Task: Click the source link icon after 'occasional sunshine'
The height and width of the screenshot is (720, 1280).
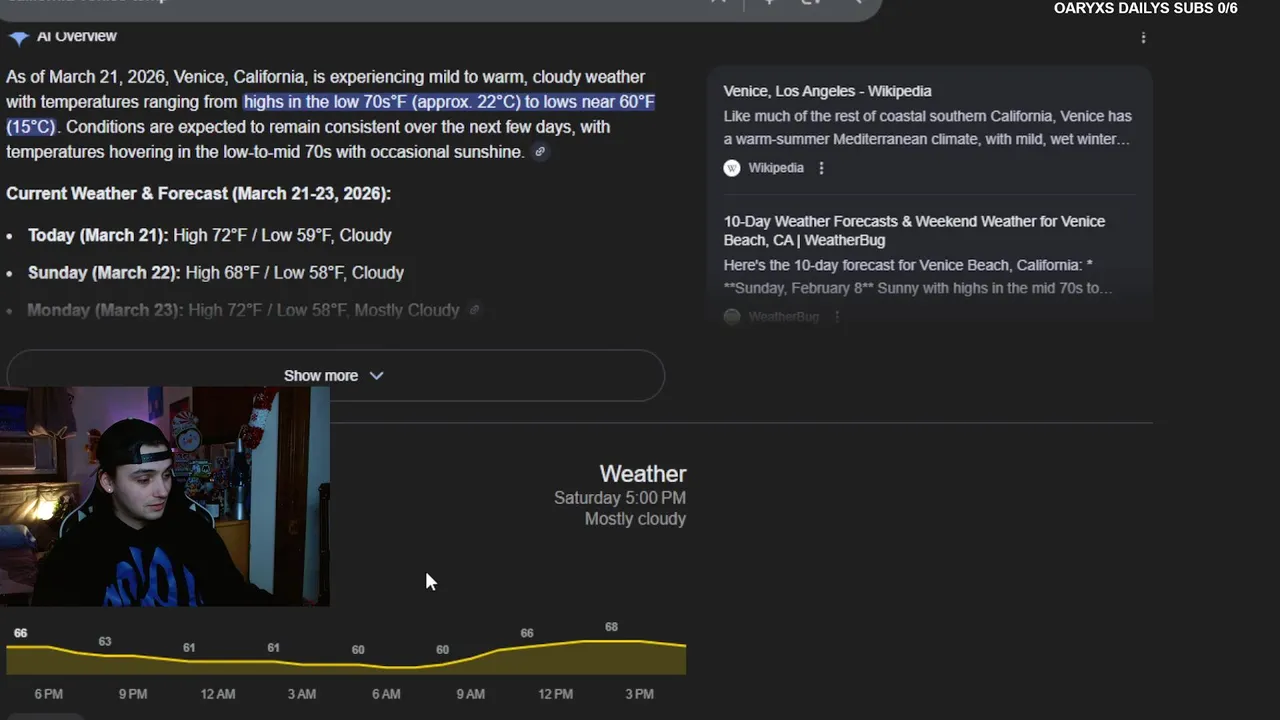Action: (x=540, y=152)
